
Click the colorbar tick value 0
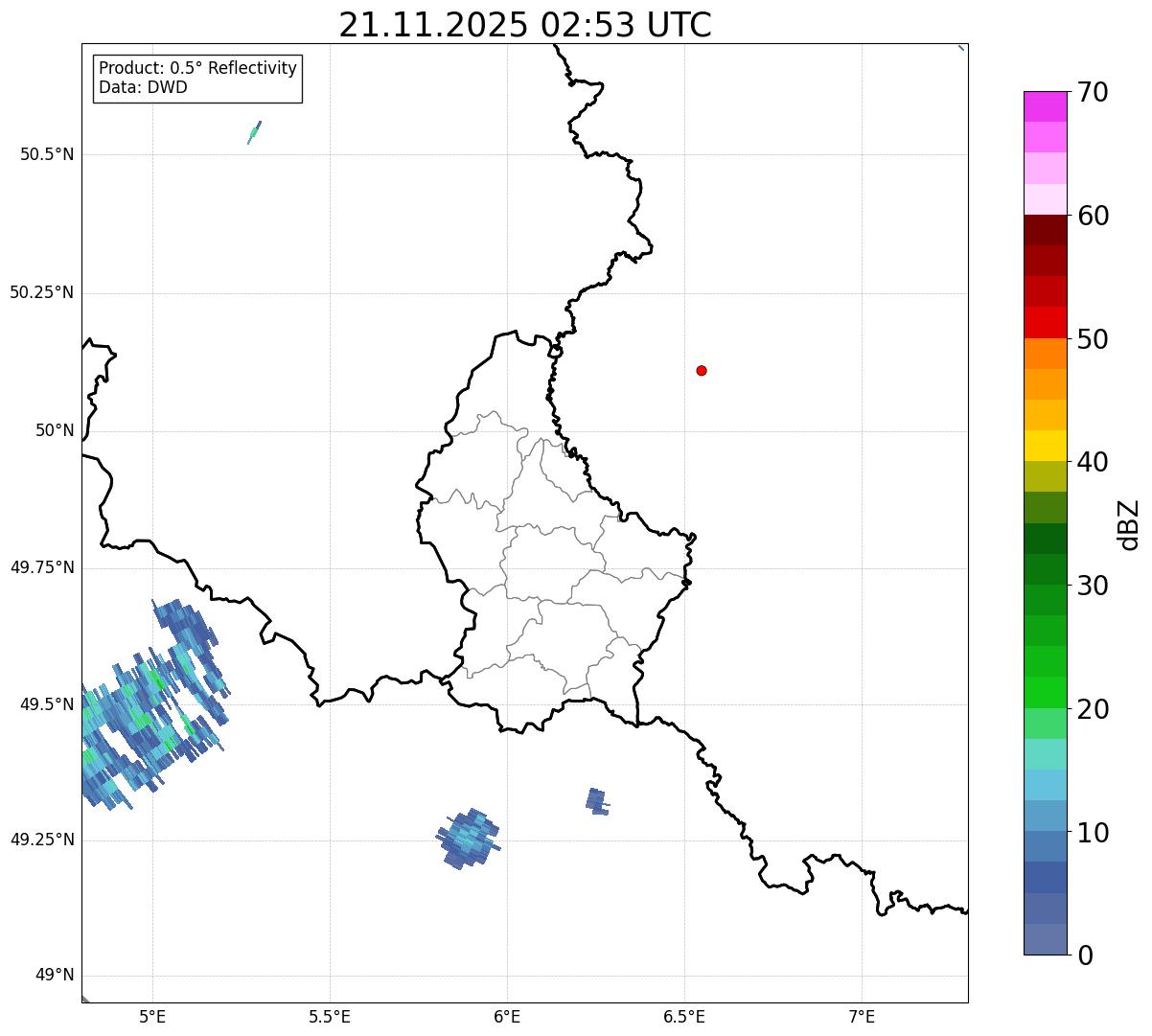[1086, 955]
